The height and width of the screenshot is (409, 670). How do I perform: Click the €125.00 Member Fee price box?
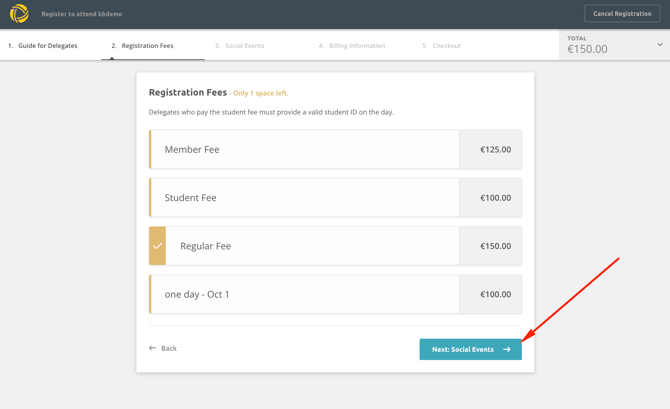(490, 150)
